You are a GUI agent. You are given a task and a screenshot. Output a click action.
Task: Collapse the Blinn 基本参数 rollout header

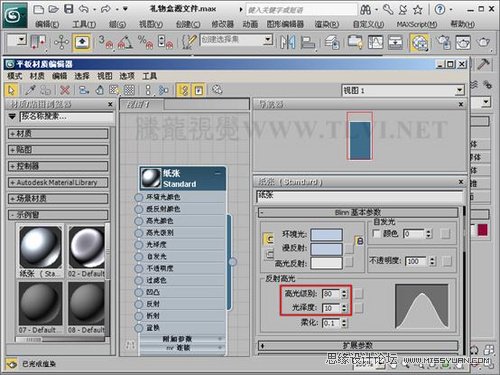tap(358, 212)
